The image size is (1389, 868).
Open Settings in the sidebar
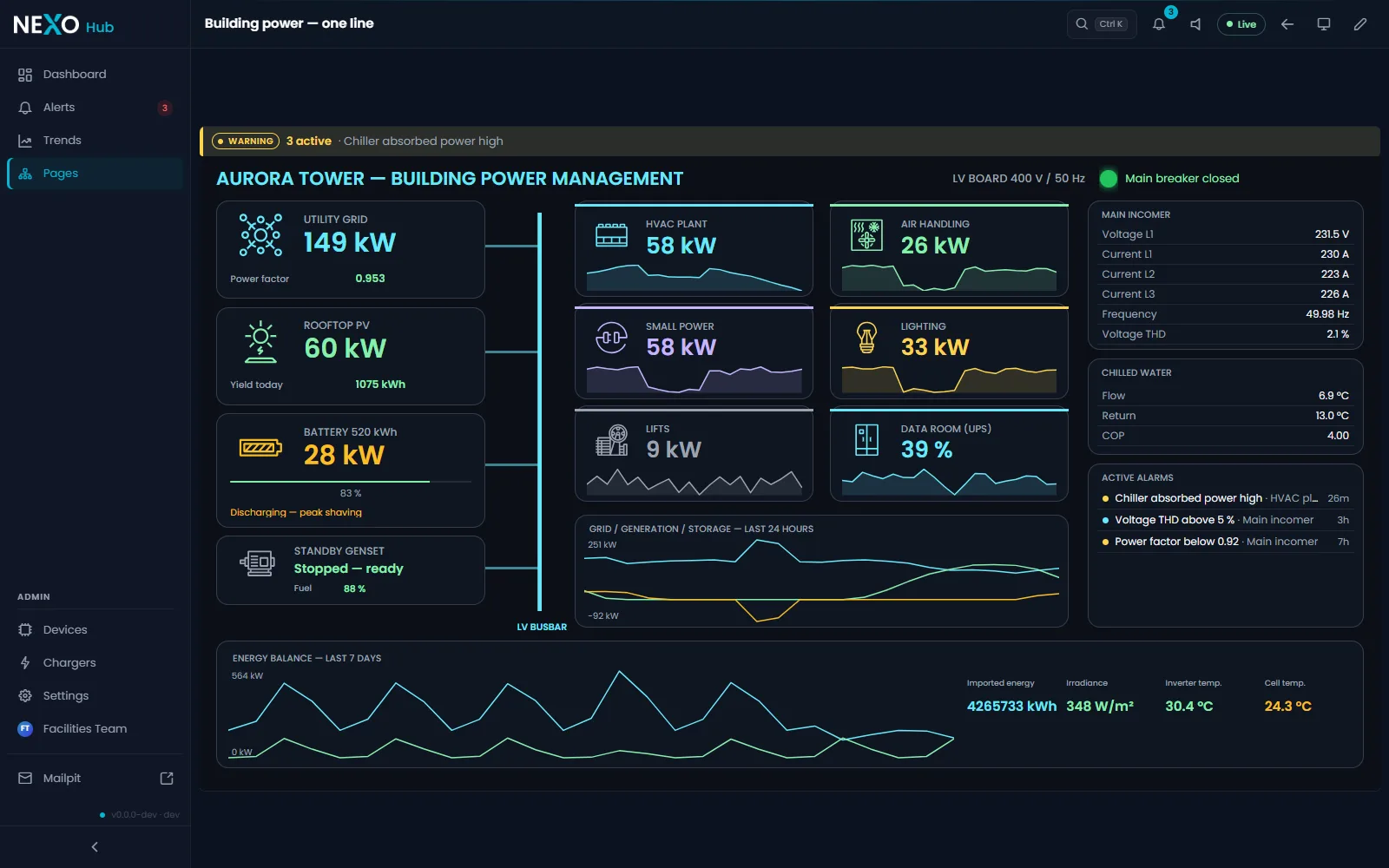pyautogui.click(x=95, y=696)
